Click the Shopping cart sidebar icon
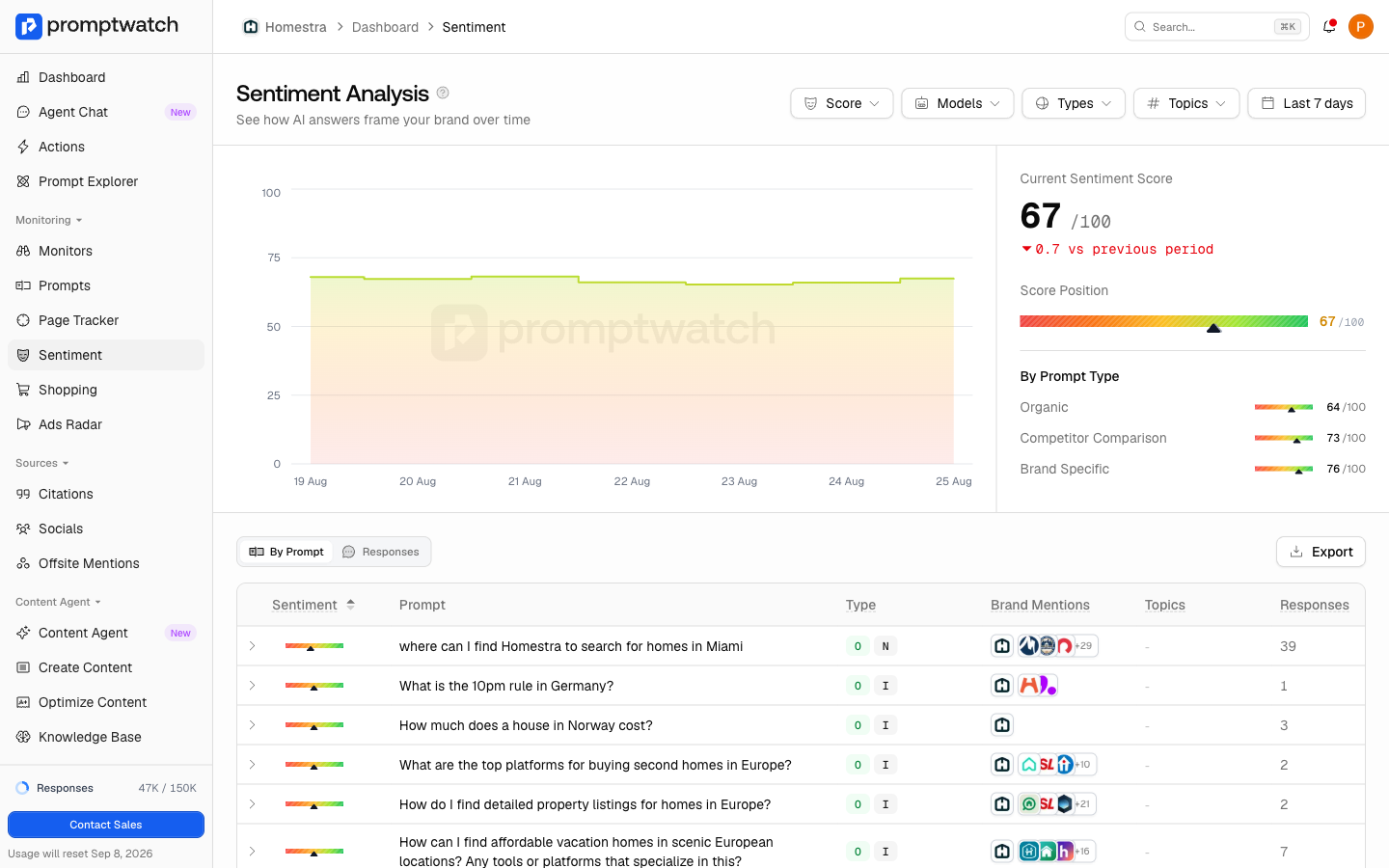 [23, 390]
